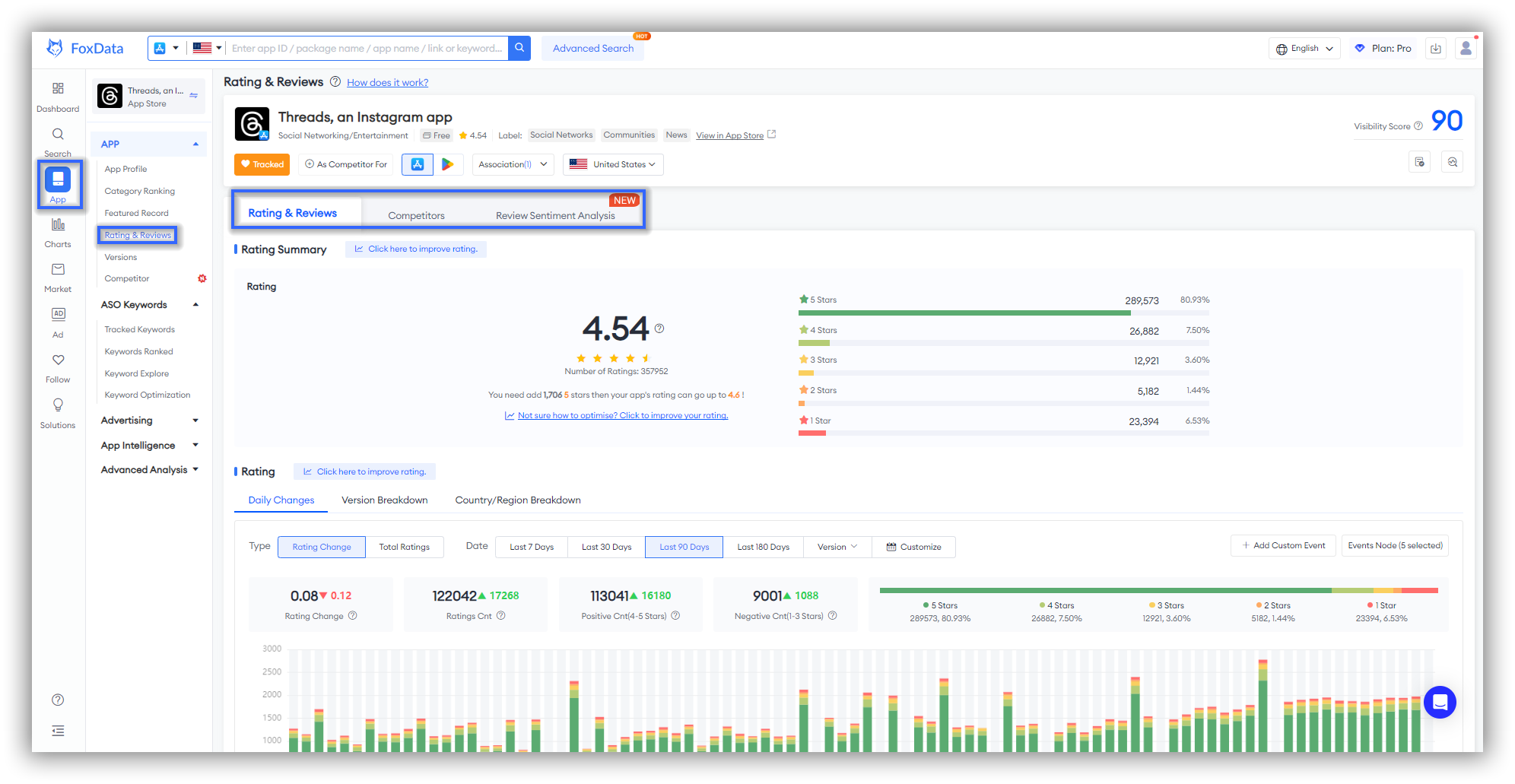
Task: Open the Version dropdown filter
Action: (837, 547)
